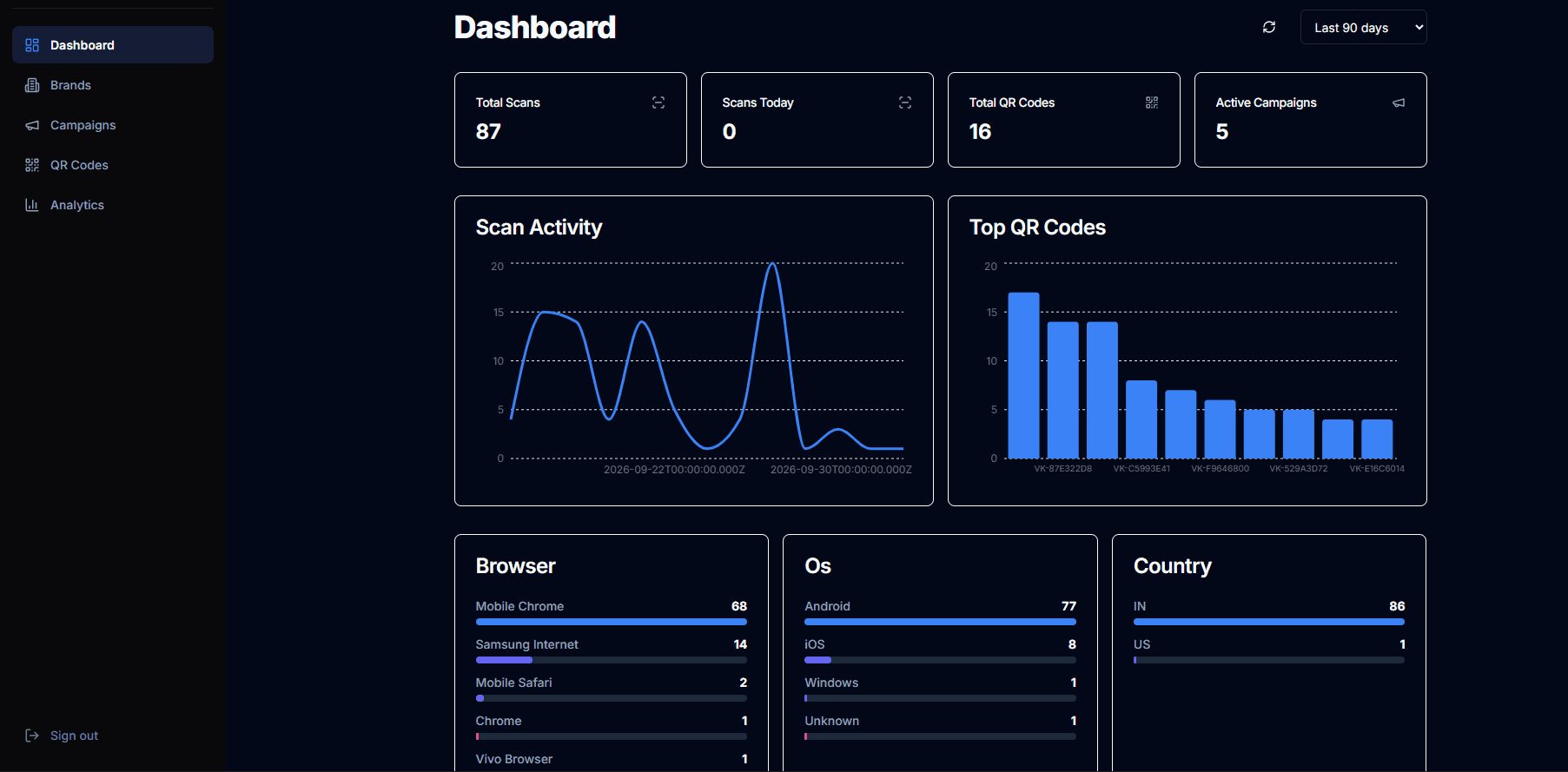The width and height of the screenshot is (1568, 772).
Task: Select the Total Scans card
Action: tap(571, 120)
